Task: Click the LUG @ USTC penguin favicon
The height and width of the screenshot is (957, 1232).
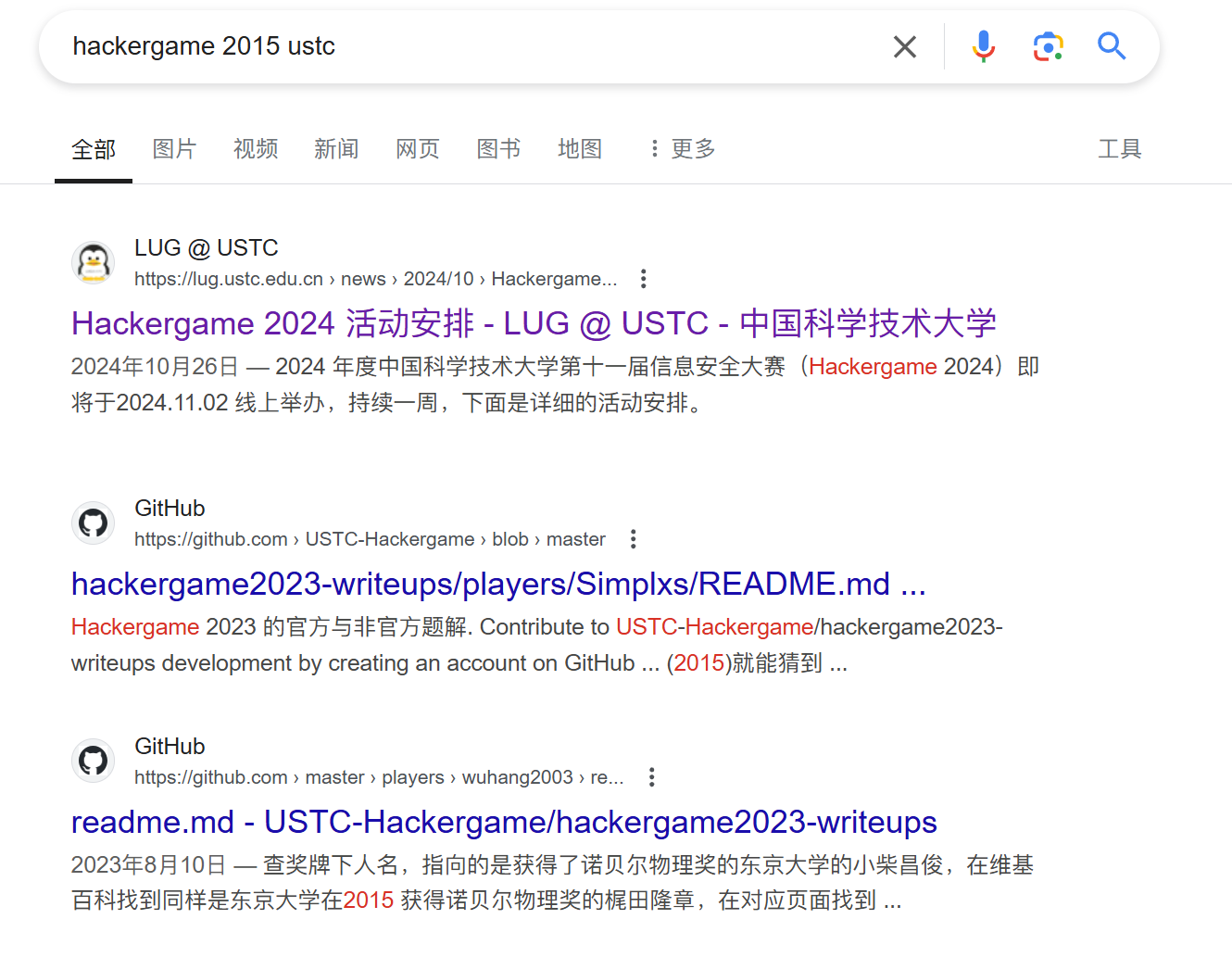Action: [94, 263]
